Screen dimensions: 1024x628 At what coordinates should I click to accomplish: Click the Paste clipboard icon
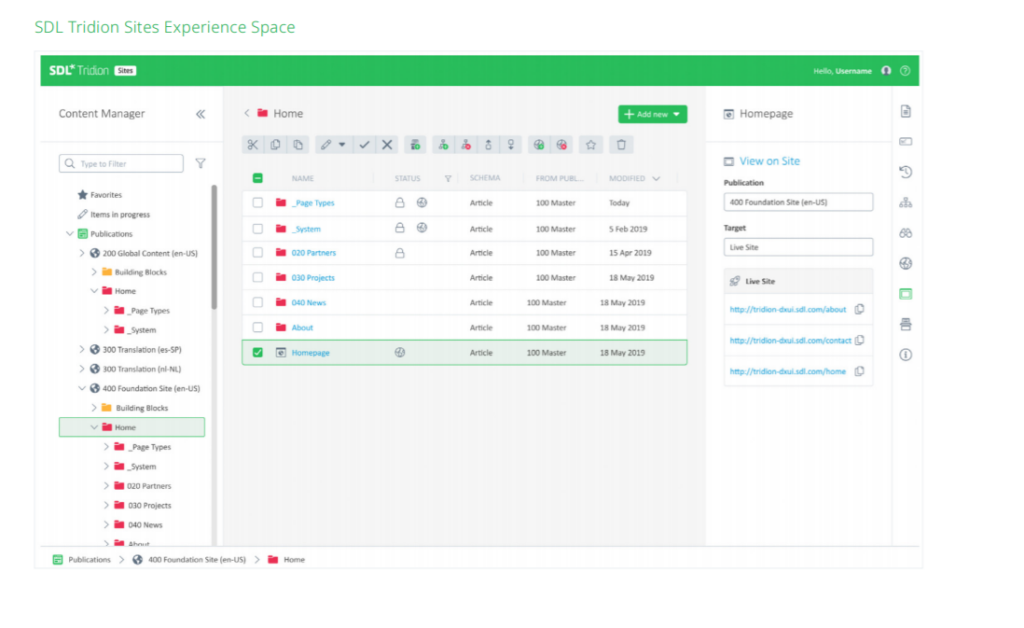pos(298,145)
